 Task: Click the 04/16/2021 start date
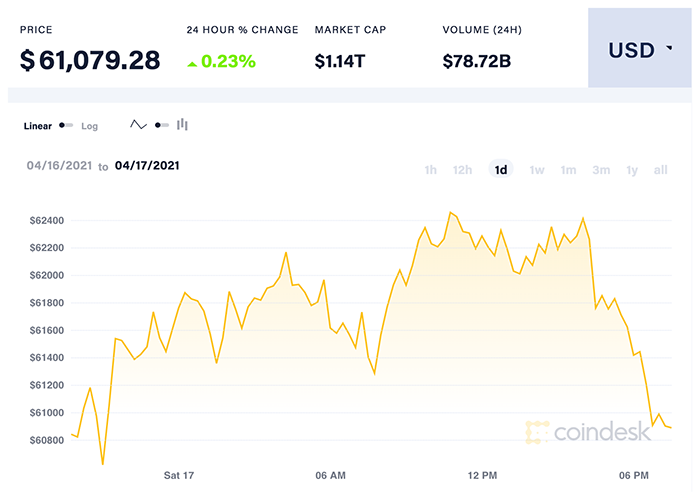click(59, 166)
